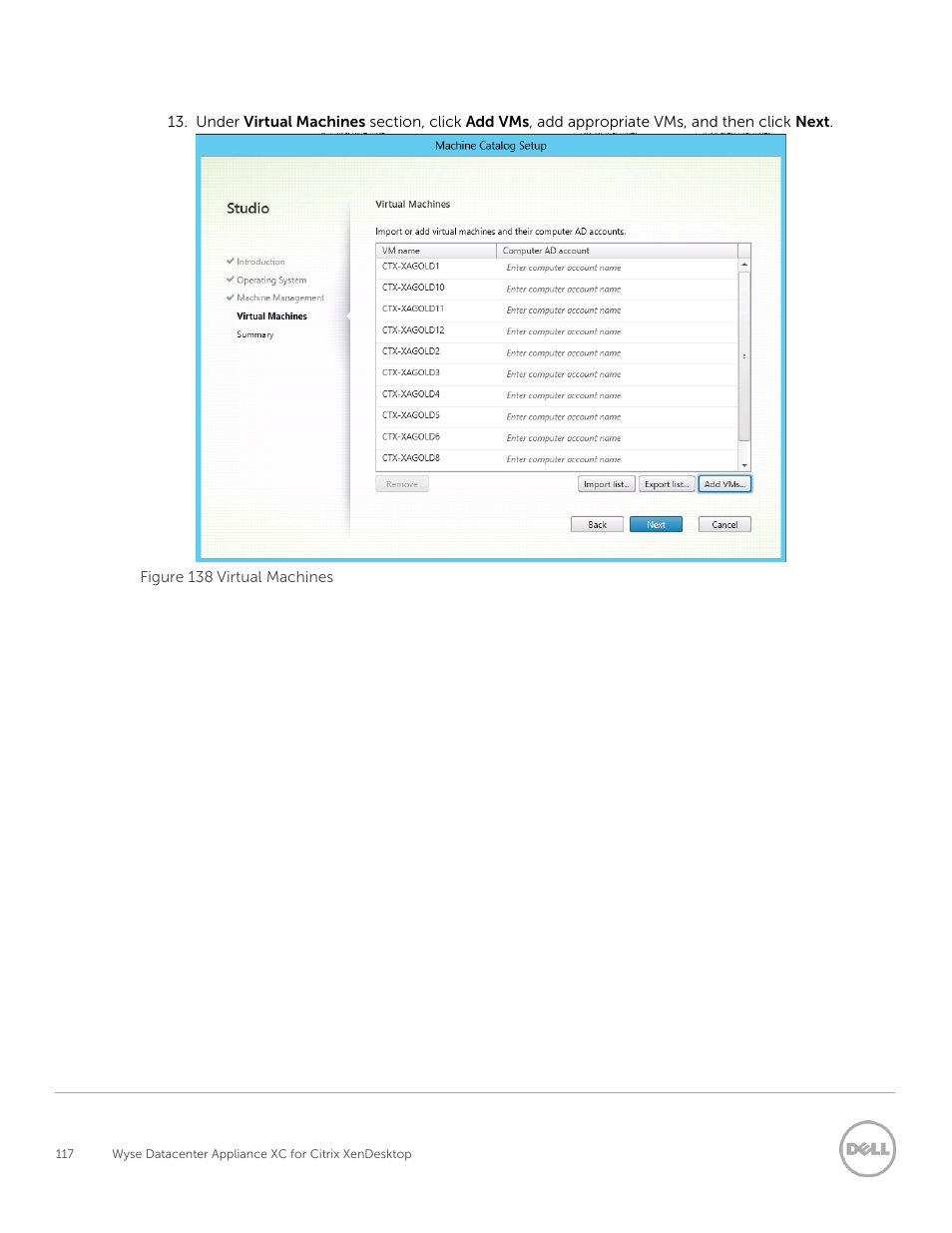Viewport: 952px width, 1233px height.
Task: Open the Machine Management step
Action: [280, 298]
